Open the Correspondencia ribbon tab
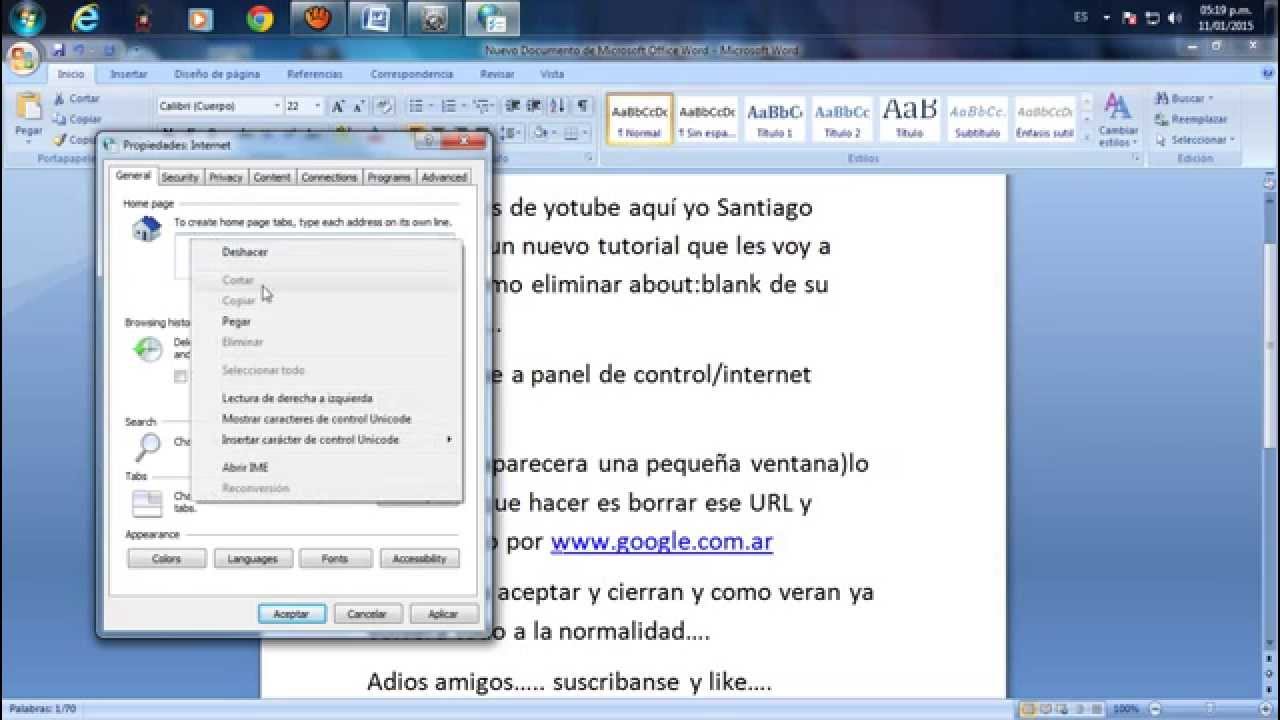This screenshot has width=1280, height=720. click(x=412, y=74)
